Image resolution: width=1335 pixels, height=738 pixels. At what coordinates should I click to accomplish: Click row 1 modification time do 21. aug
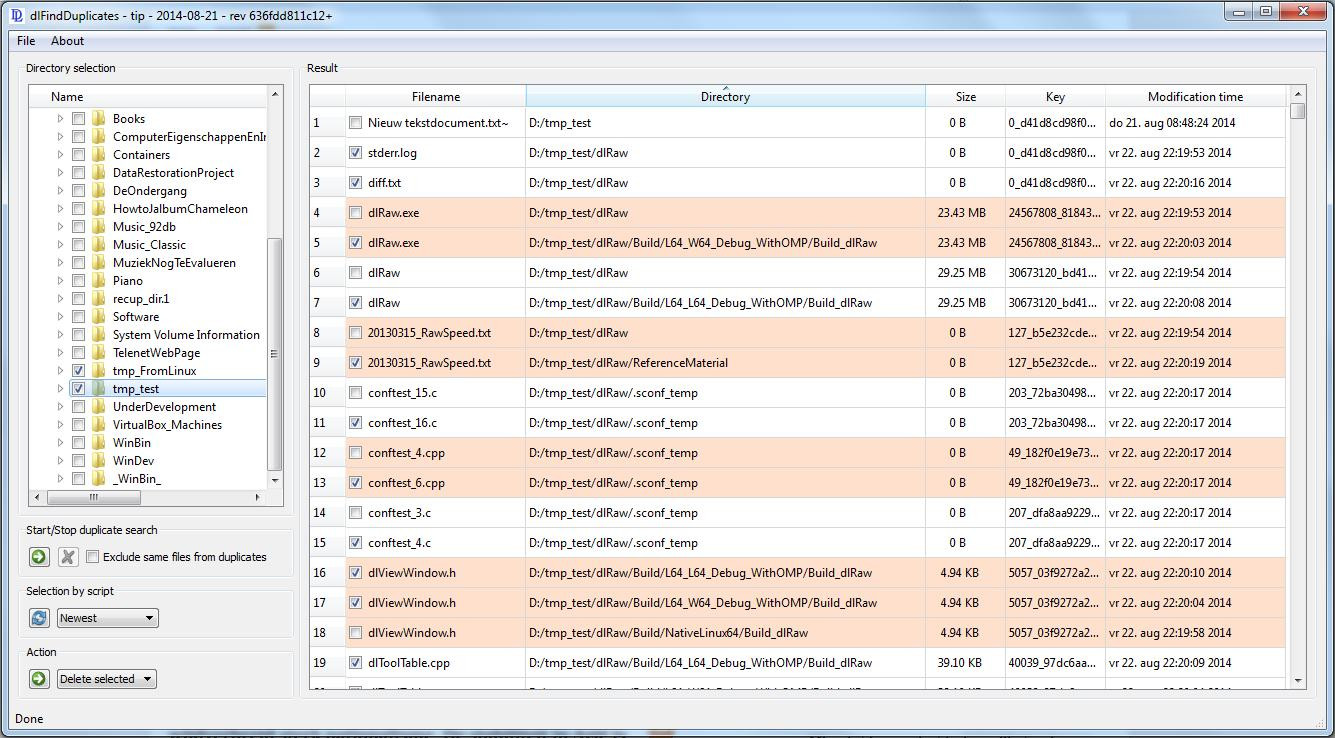1172,123
